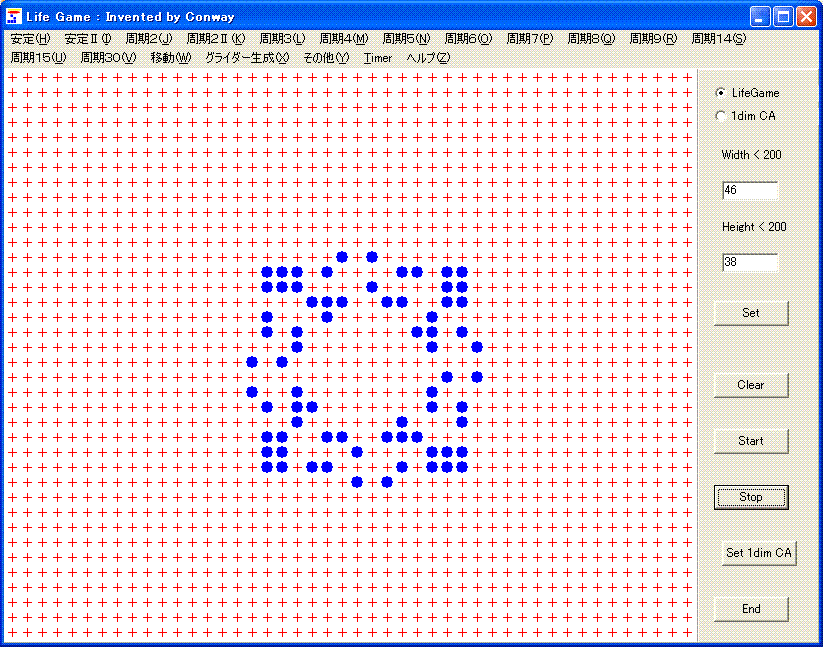Open the 周期5(N) menu
This screenshot has height=647, width=823.
coord(406,39)
